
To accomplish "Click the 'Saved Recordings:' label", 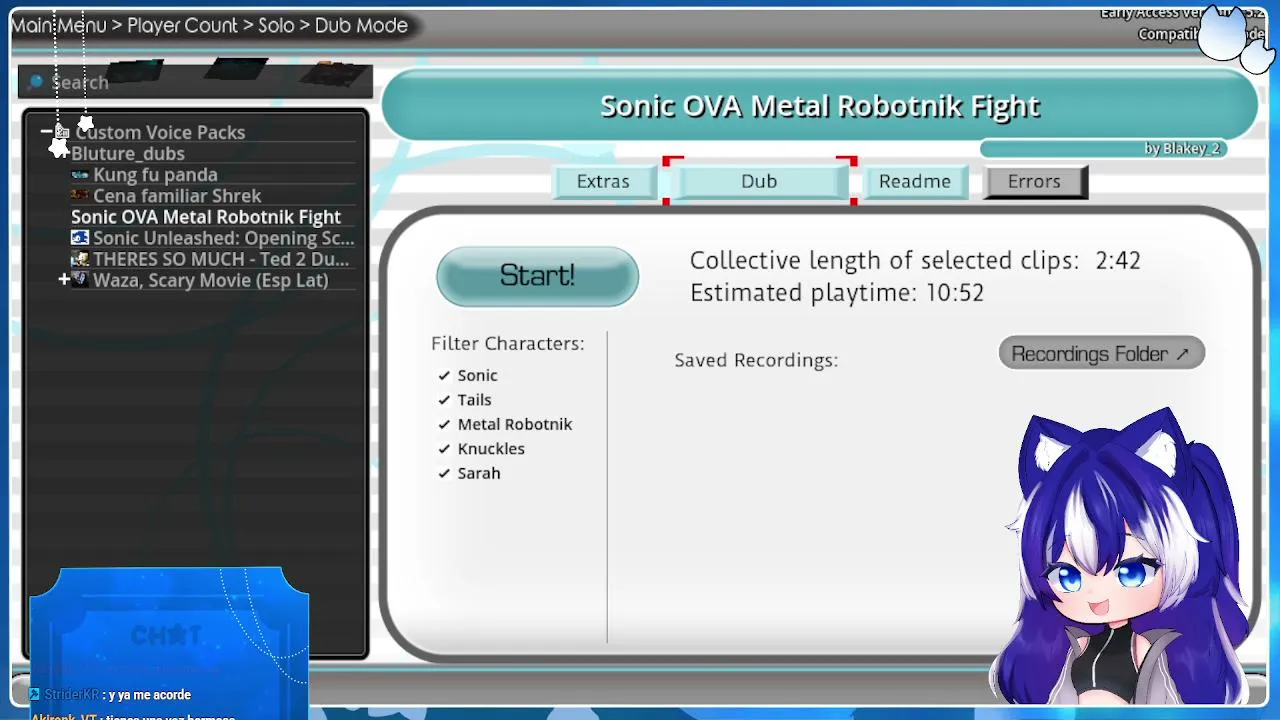I will click(x=756, y=360).
